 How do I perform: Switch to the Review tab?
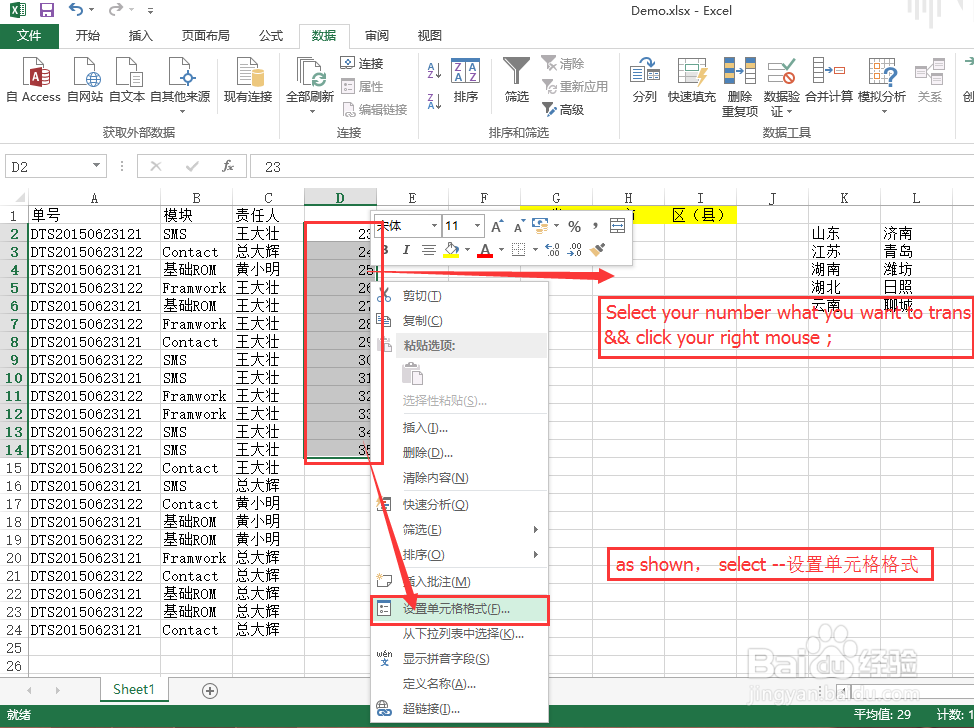click(377, 35)
